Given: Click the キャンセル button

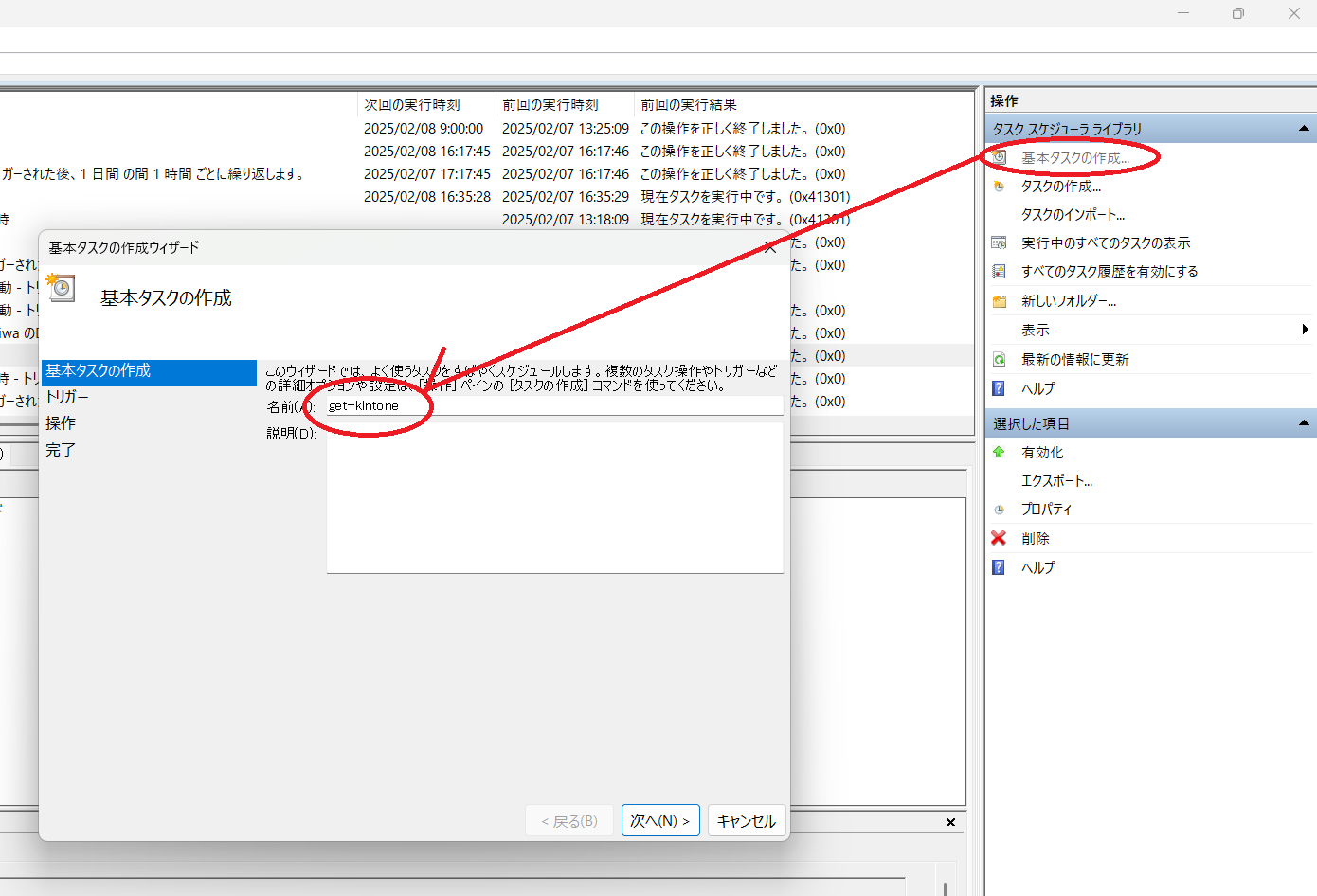Looking at the screenshot, I should (x=747, y=820).
